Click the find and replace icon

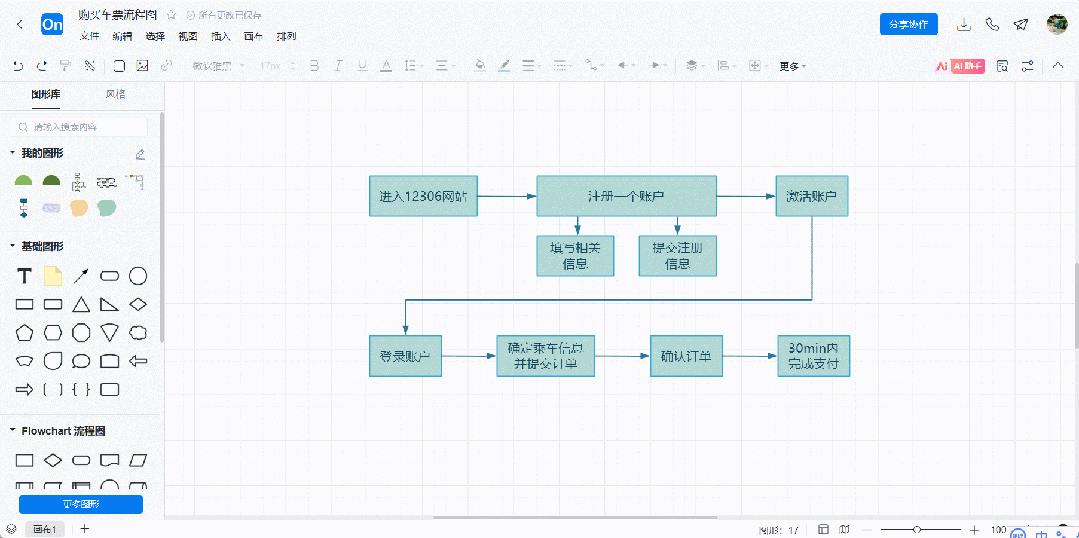pyautogui.click(x=1003, y=66)
